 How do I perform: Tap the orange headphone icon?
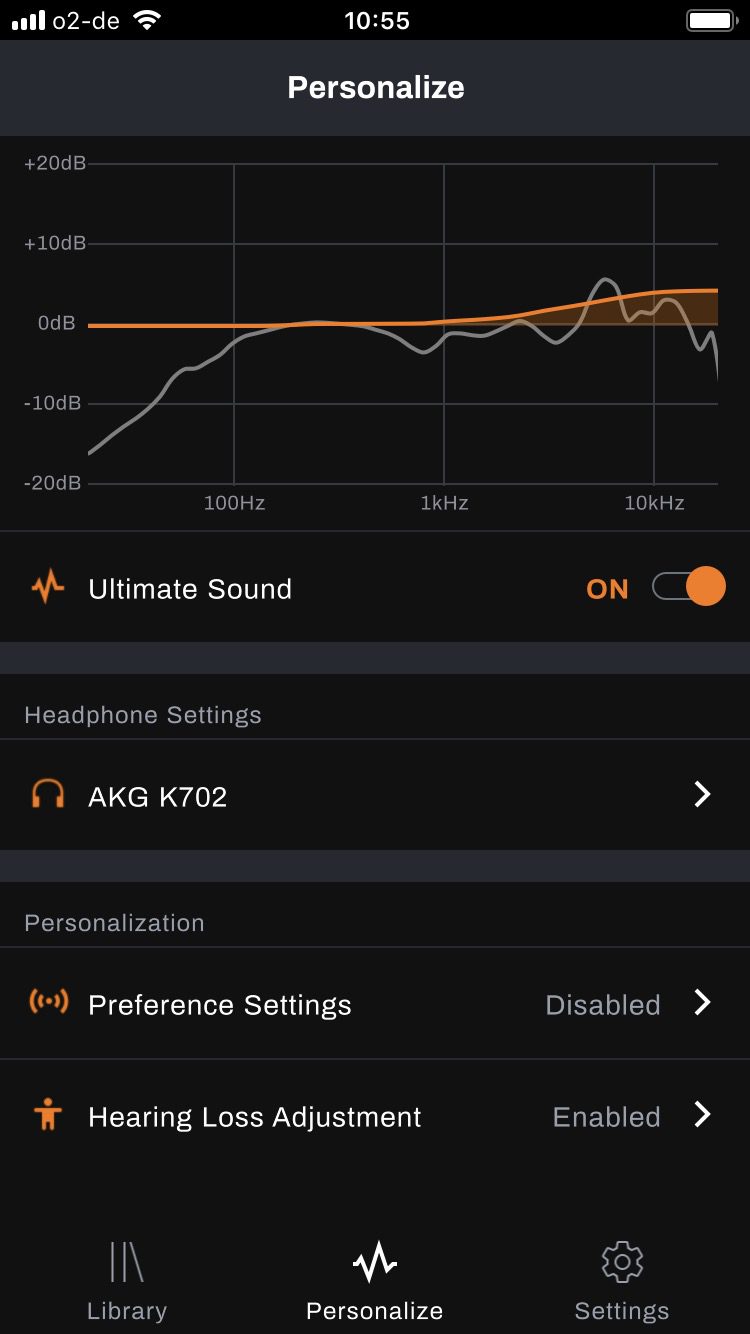pyautogui.click(x=47, y=795)
